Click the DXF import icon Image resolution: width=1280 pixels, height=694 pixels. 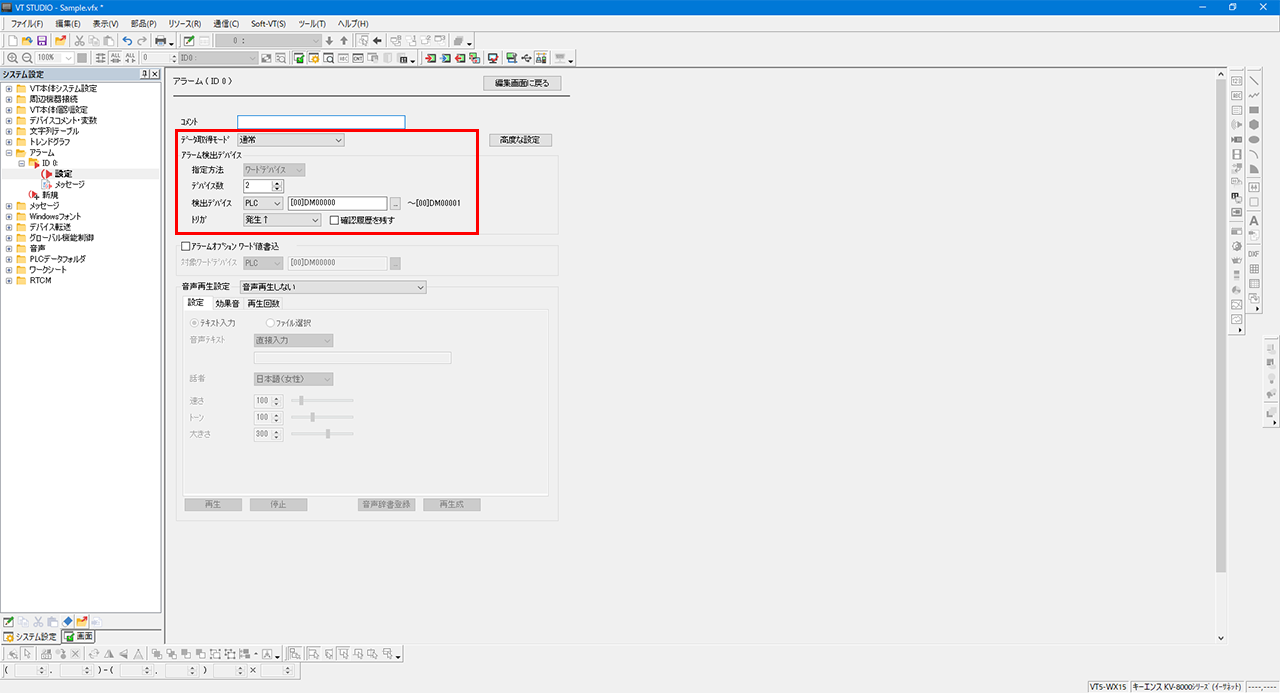(x=1253, y=254)
